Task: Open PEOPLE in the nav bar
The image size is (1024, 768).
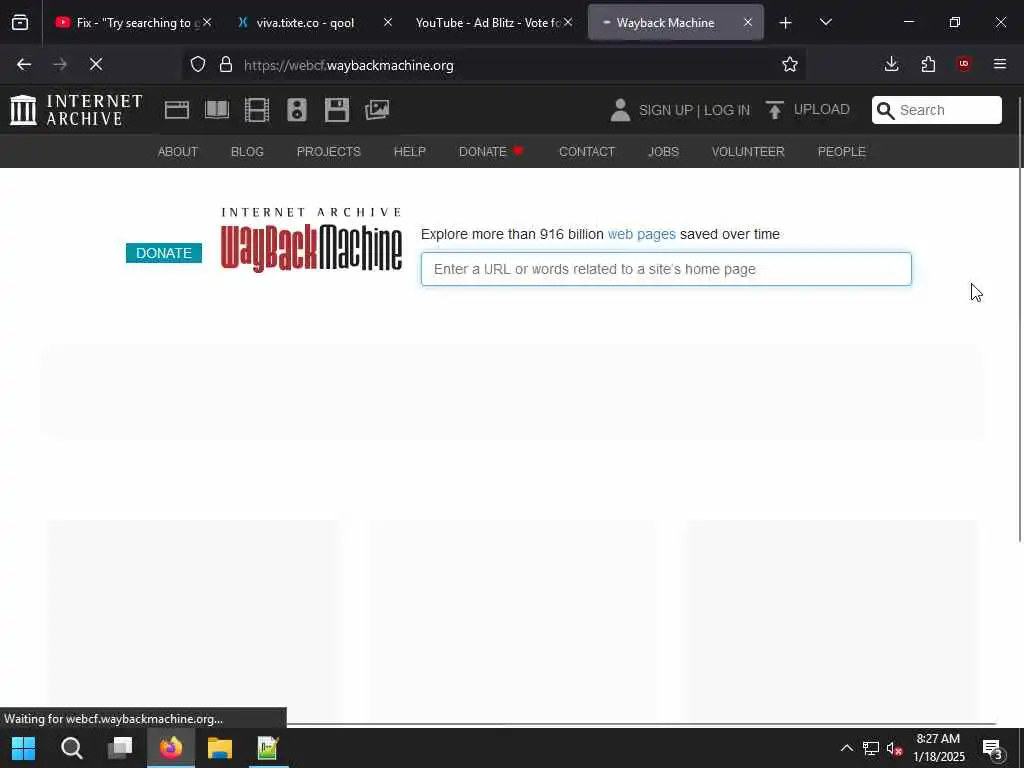Action: click(842, 152)
